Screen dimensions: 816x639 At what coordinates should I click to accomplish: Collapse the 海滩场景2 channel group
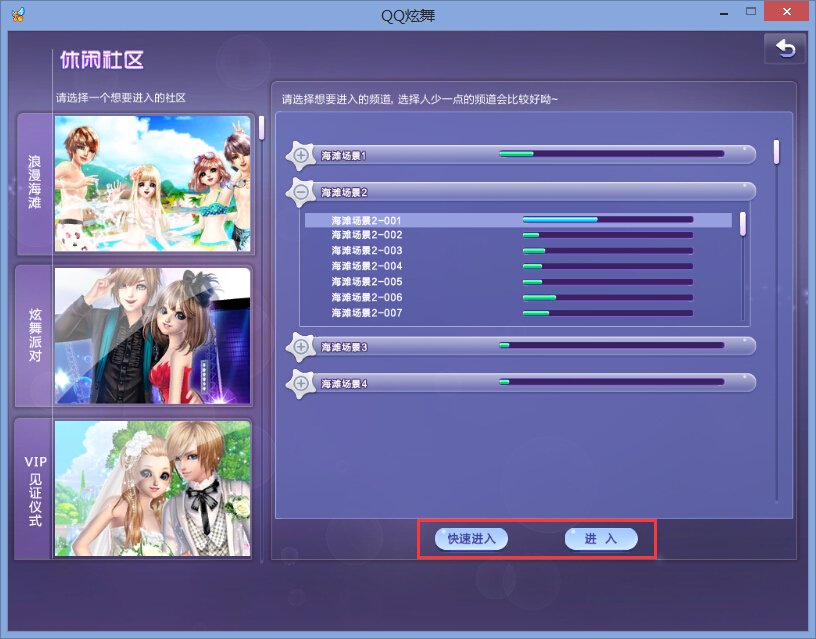coord(301,192)
